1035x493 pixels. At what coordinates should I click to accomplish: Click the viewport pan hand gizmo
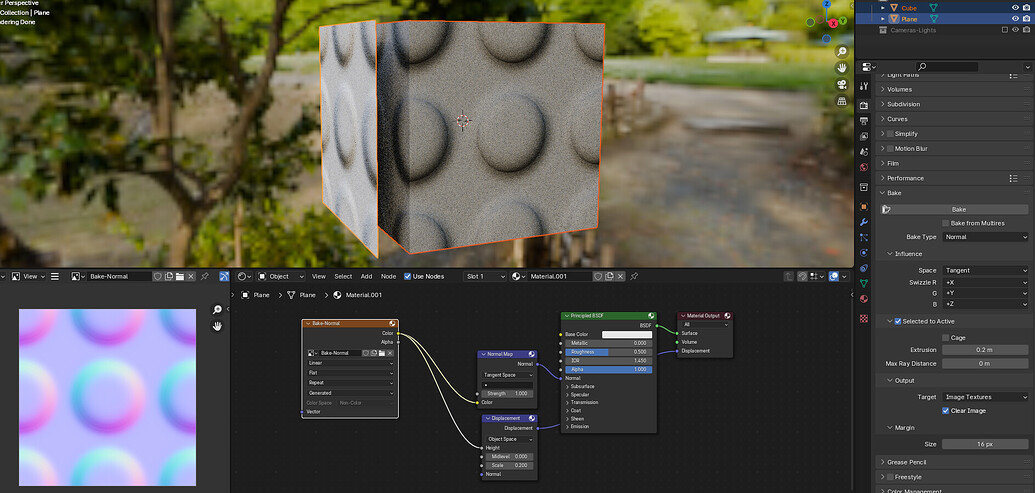click(842, 68)
